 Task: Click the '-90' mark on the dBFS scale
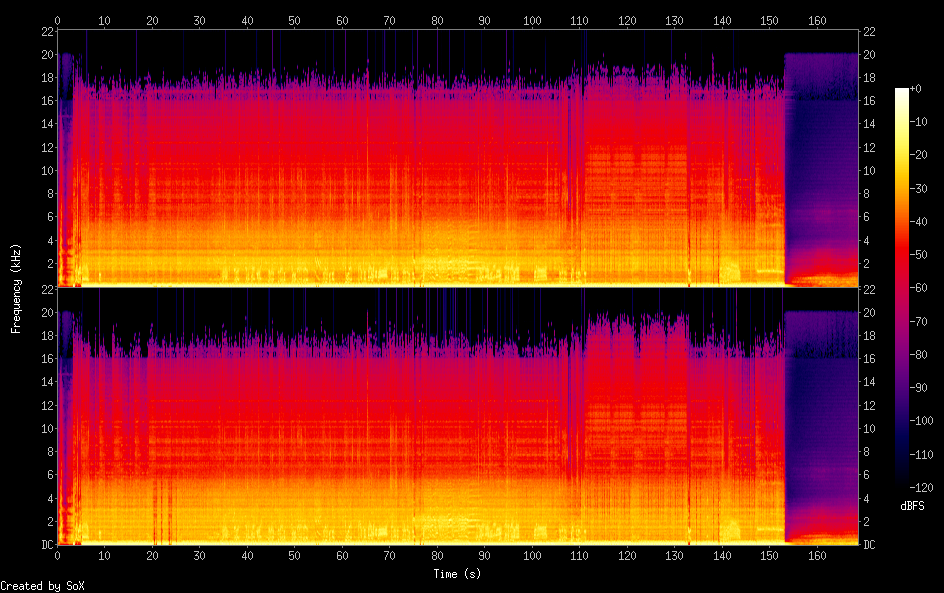[x=919, y=388]
